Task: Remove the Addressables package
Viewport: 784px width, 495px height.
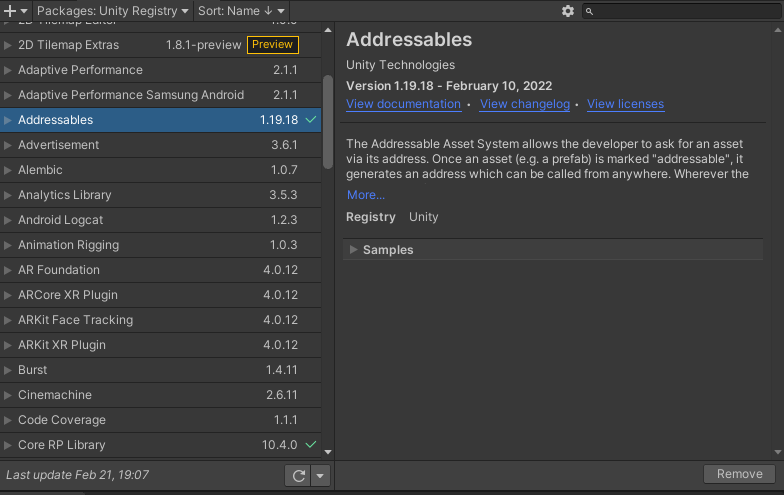Action: click(x=740, y=474)
